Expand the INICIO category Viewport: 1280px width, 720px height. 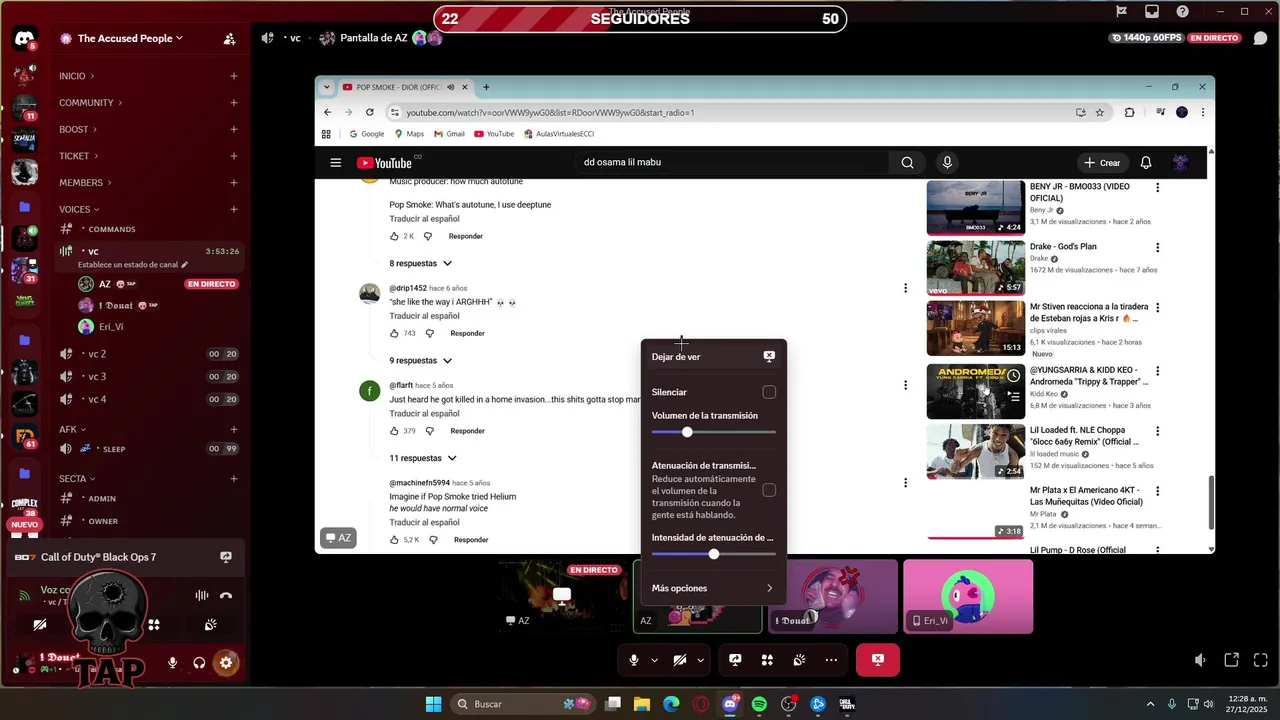tap(77, 76)
